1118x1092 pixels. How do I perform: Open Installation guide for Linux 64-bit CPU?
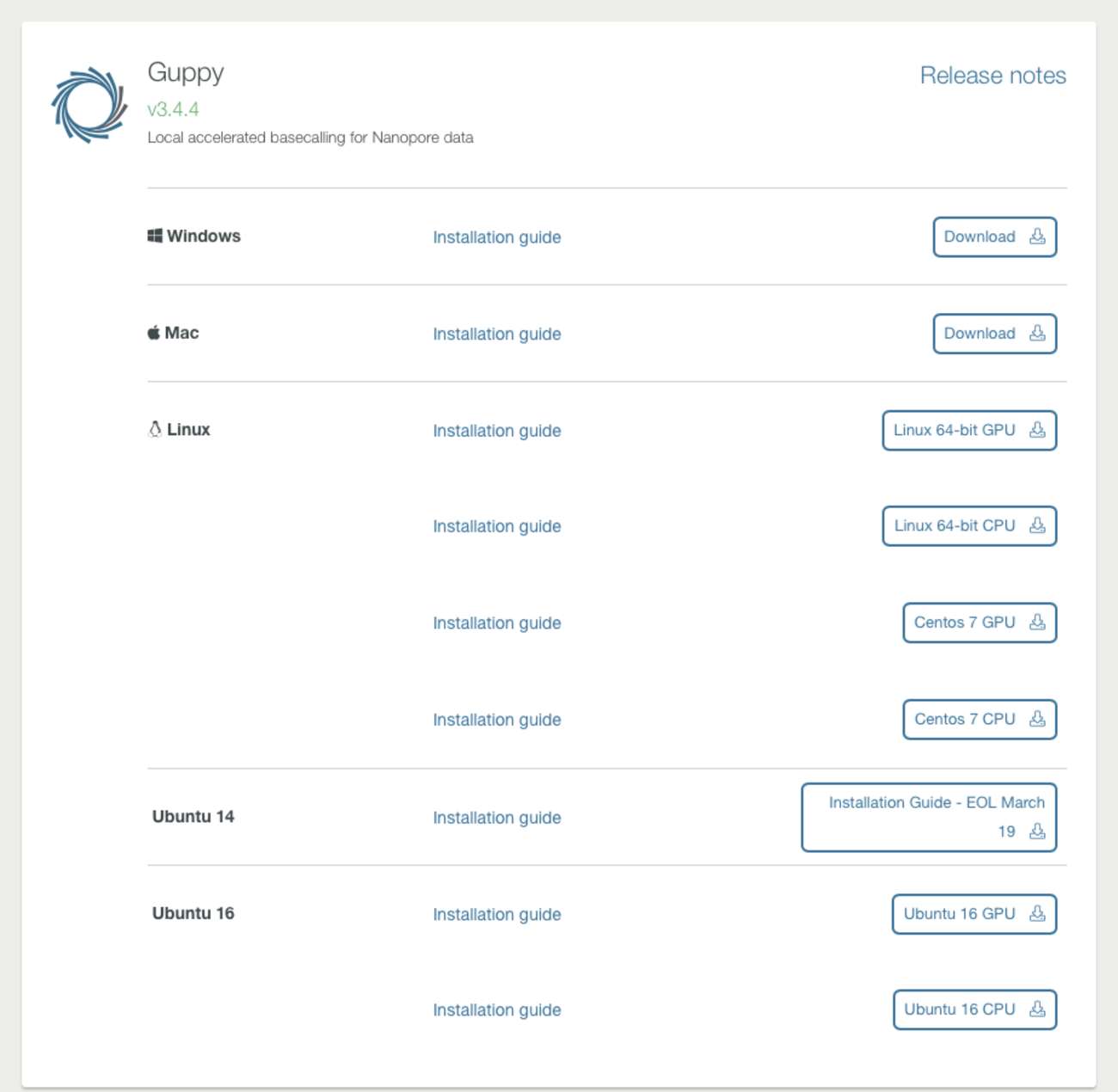[497, 526]
